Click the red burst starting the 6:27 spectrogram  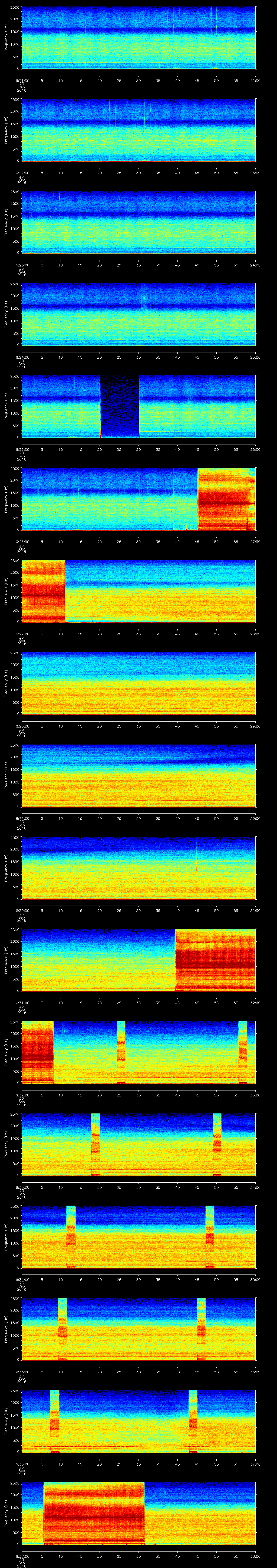(43, 591)
